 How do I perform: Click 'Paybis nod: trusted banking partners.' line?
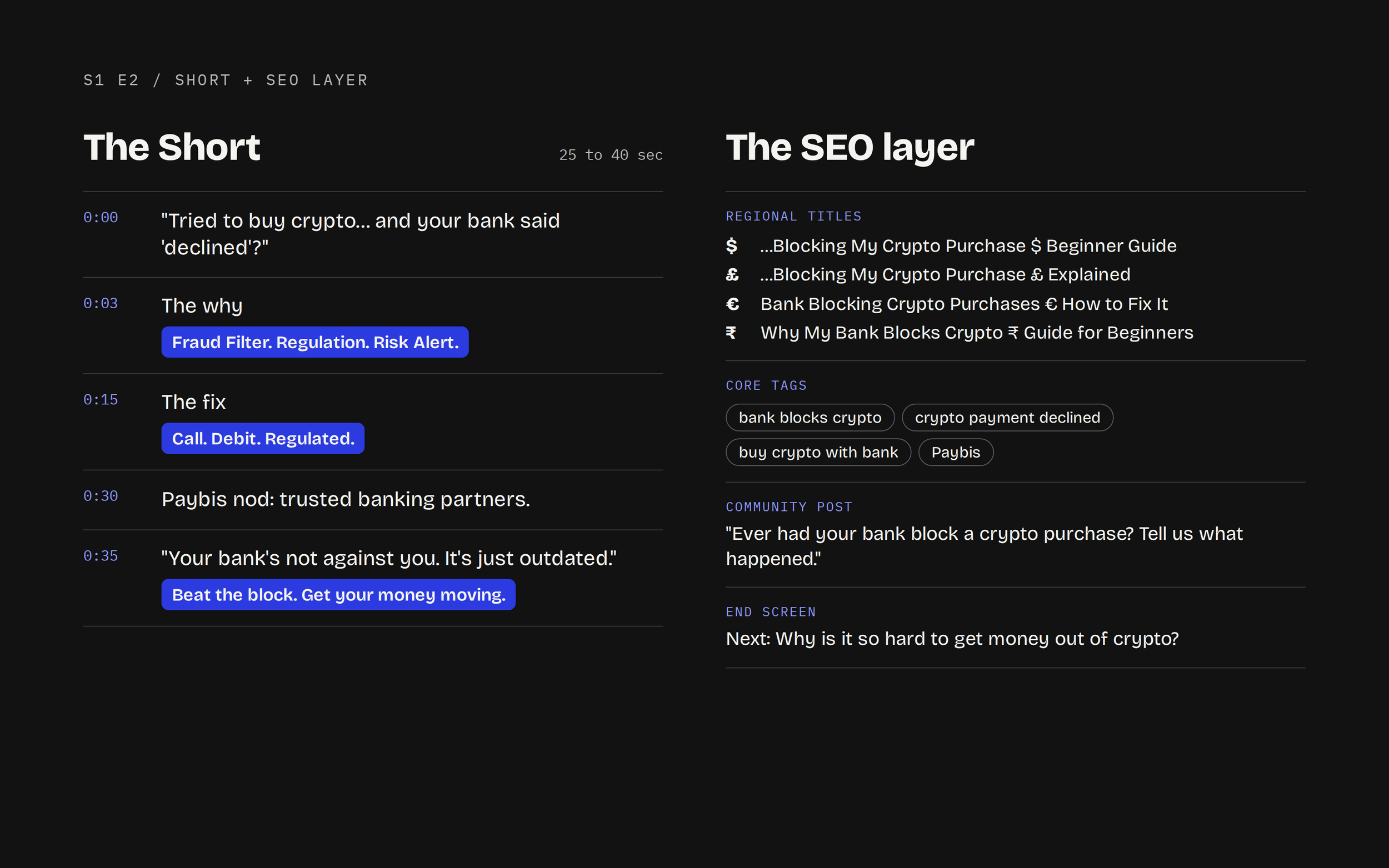pos(346,499)
